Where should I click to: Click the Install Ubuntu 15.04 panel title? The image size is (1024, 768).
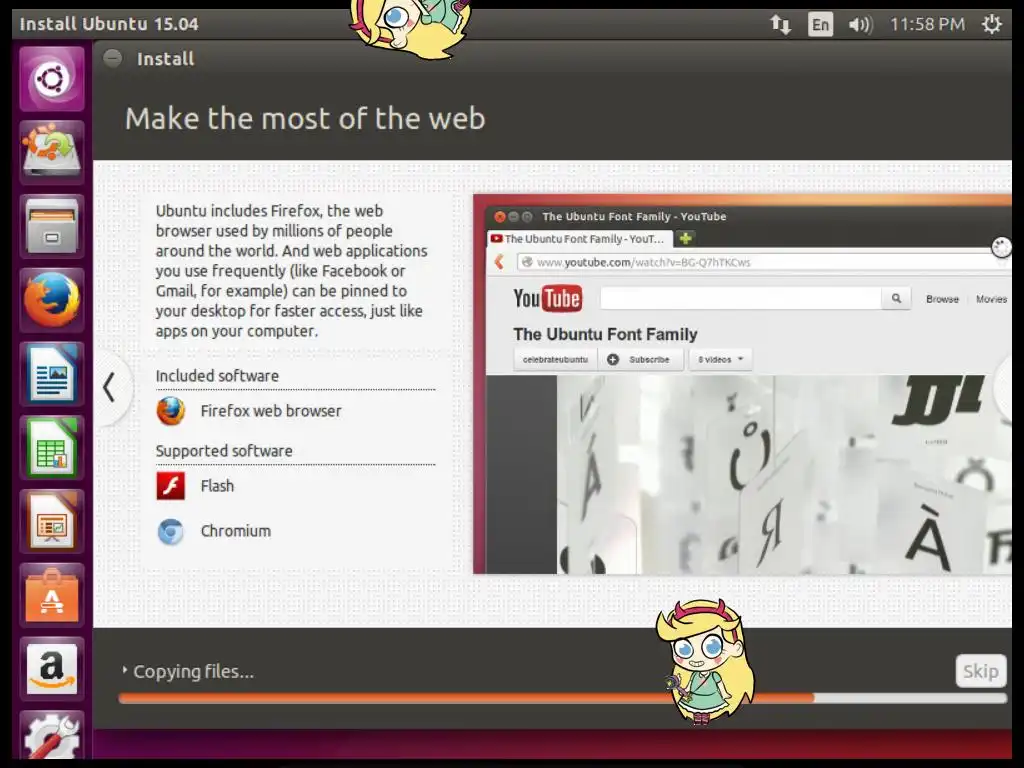click(x=109, y=24)
